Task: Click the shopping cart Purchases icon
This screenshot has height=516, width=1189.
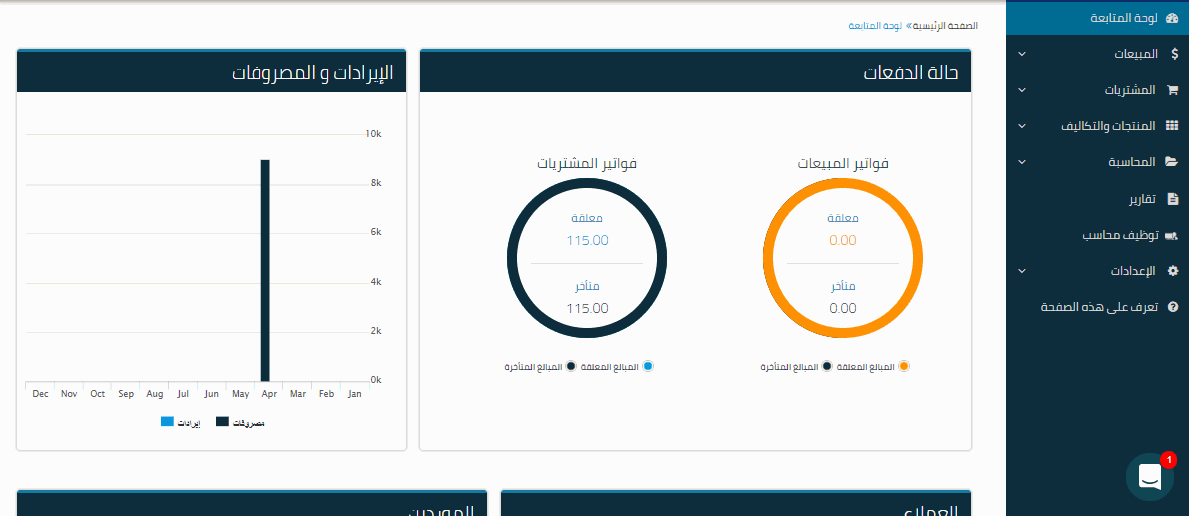Action: pyautogui.click(x=1173, y=90)
